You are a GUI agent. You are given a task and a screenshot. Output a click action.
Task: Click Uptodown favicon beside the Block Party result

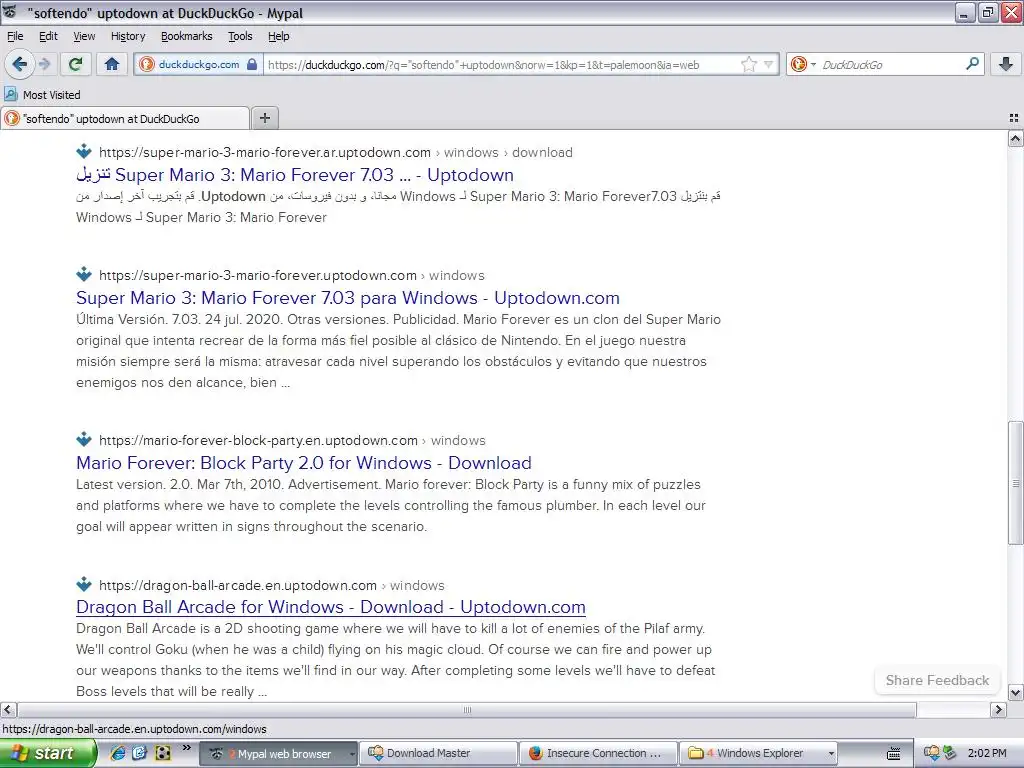84,440
